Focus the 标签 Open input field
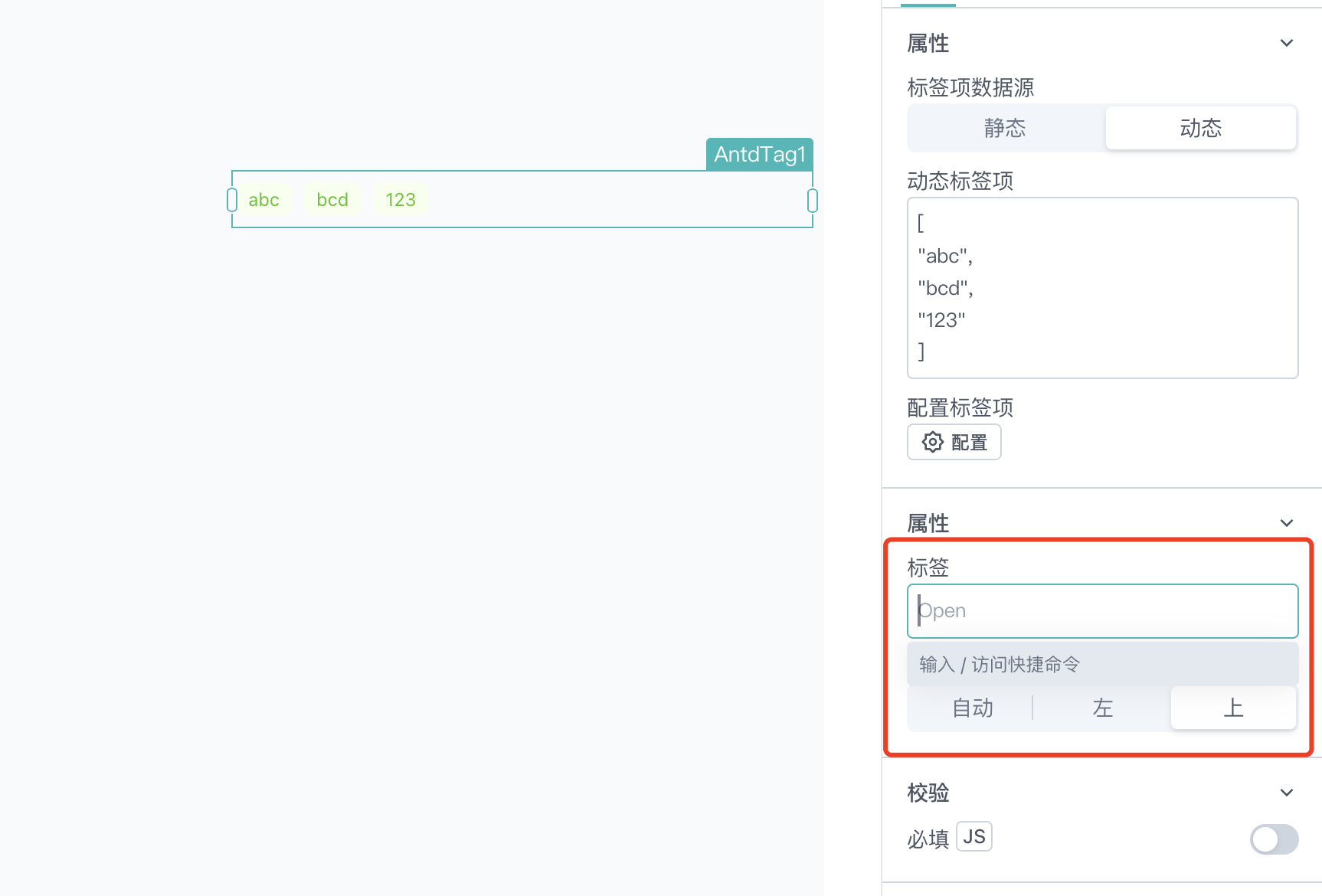 (1103, 611)
